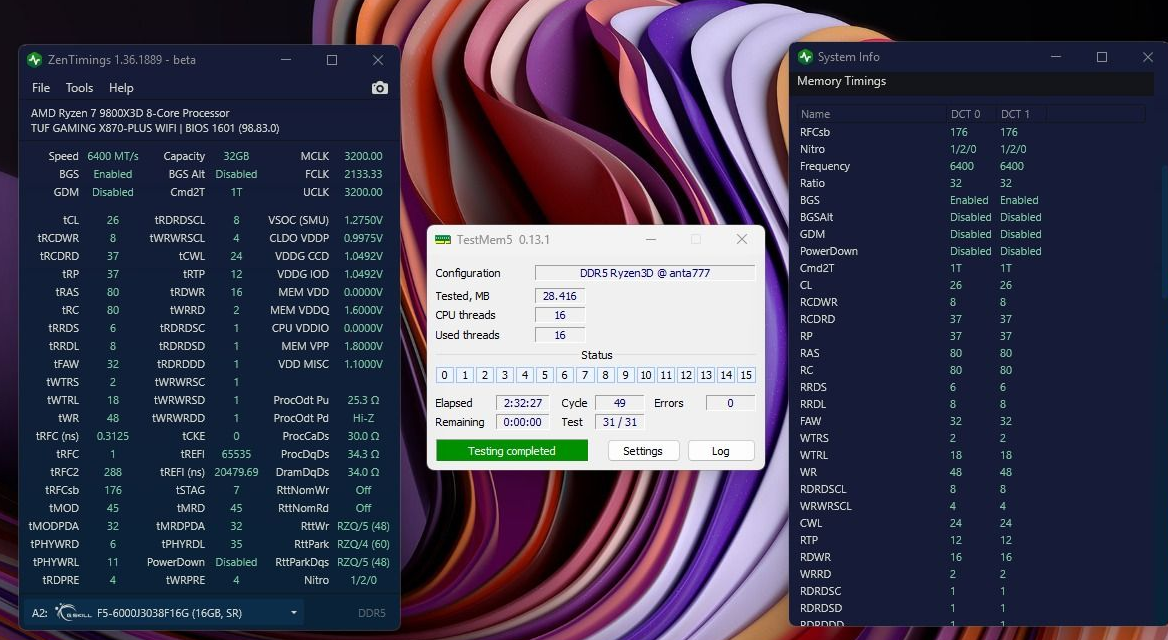This screenshot has height=640, width=1168.
Task: Click the Name column header in System Info
Action: [x=871, y=114]
